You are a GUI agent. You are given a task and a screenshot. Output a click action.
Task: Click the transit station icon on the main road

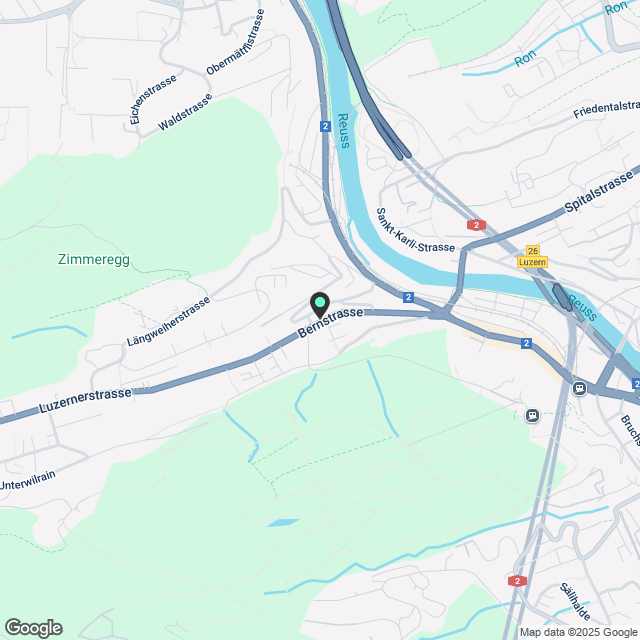coord(579,388)
